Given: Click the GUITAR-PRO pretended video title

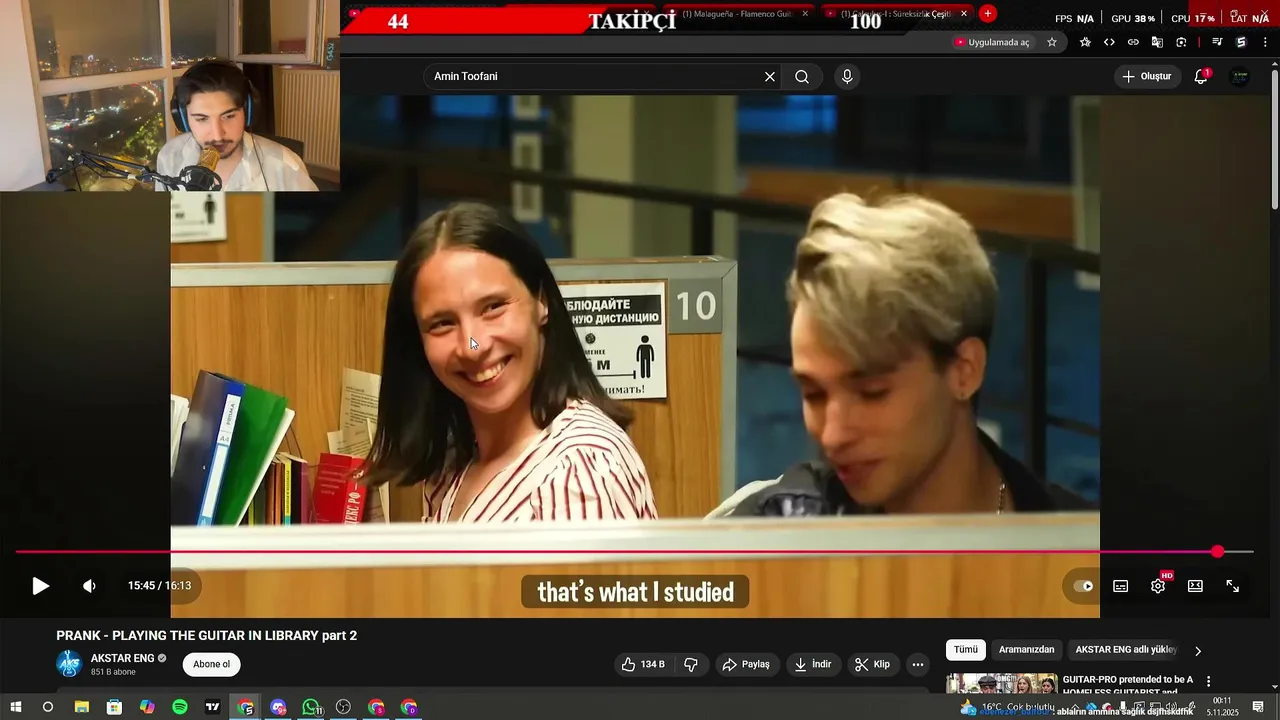Looking at the screenshot, I should coord(1127,685).
